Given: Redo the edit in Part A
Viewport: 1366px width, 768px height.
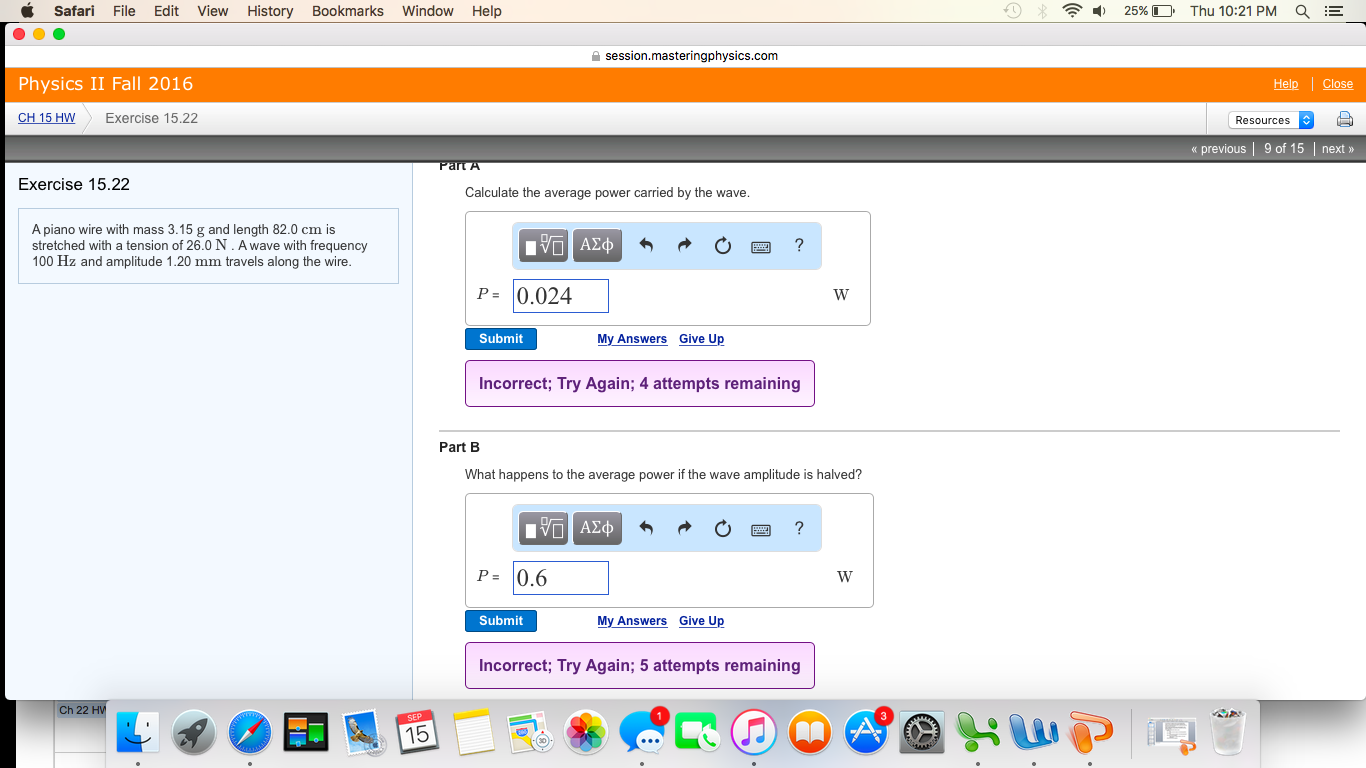Looking at the screenshot, I should coord(685,245).
